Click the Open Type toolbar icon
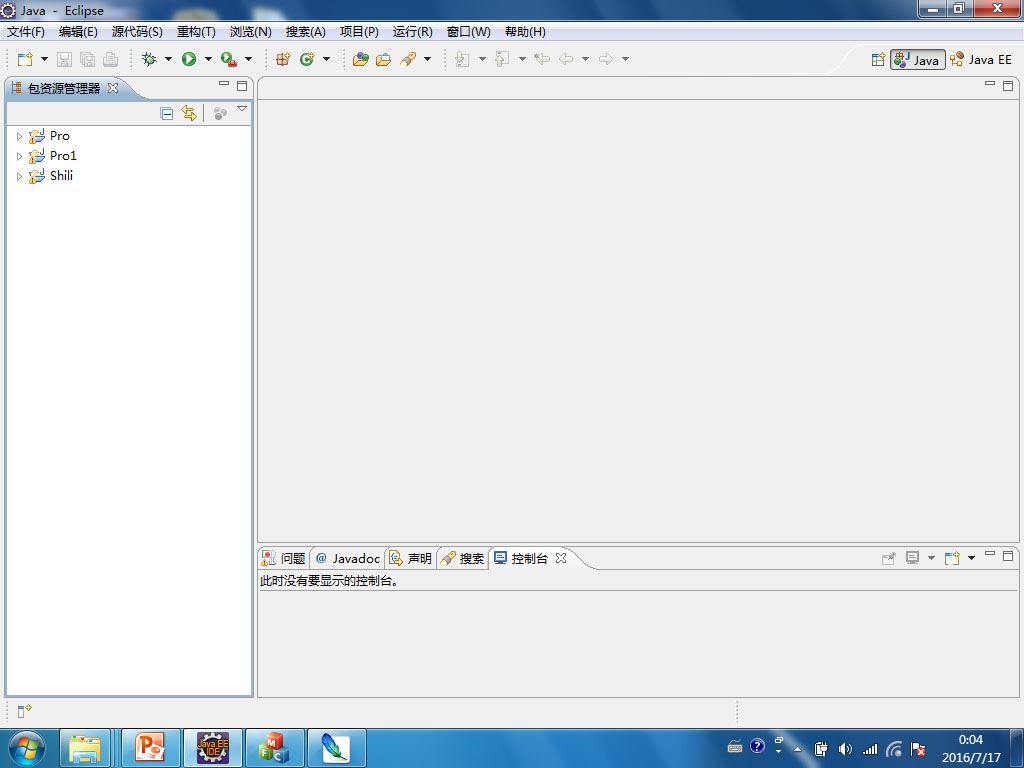1024x768 pixels. coord(360,59)
